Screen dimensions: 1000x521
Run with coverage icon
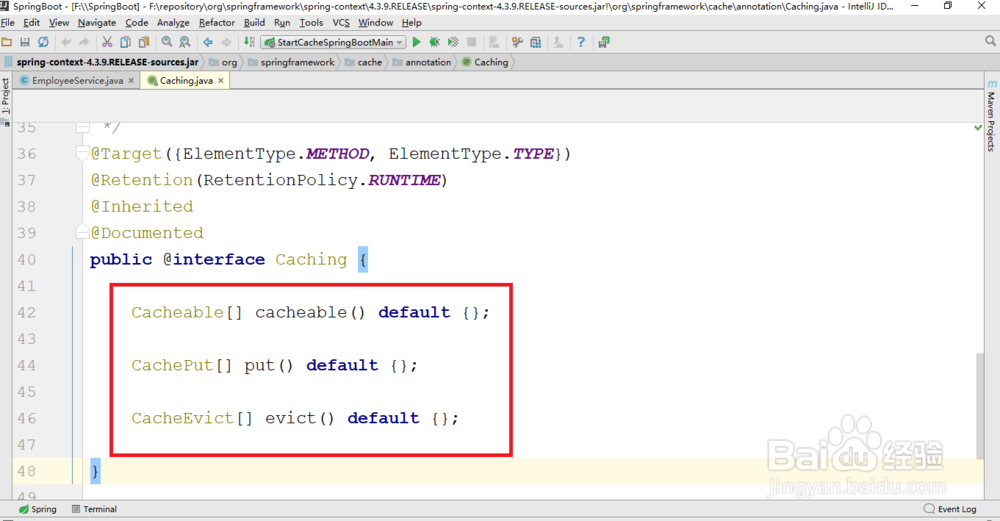(x=453, y=42)
